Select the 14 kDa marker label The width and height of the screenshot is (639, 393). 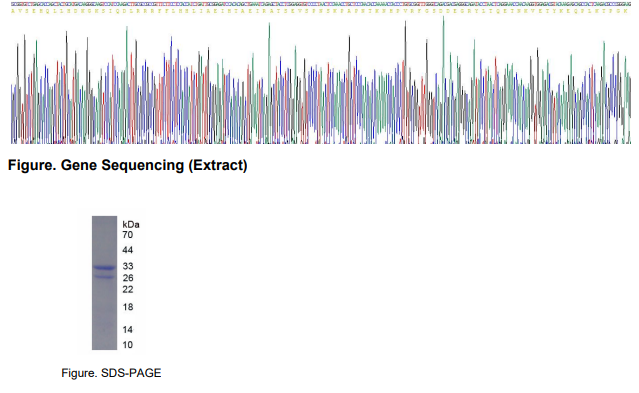click(128, 329)
